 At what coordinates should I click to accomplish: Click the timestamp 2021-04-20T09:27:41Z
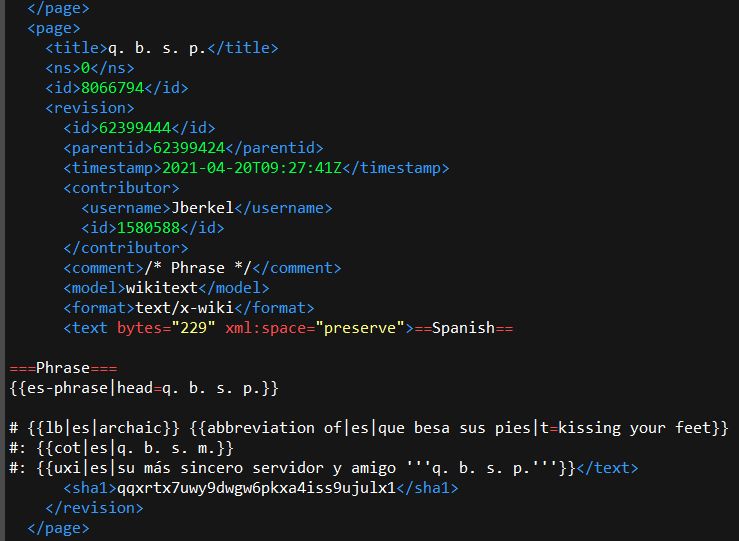252,168
